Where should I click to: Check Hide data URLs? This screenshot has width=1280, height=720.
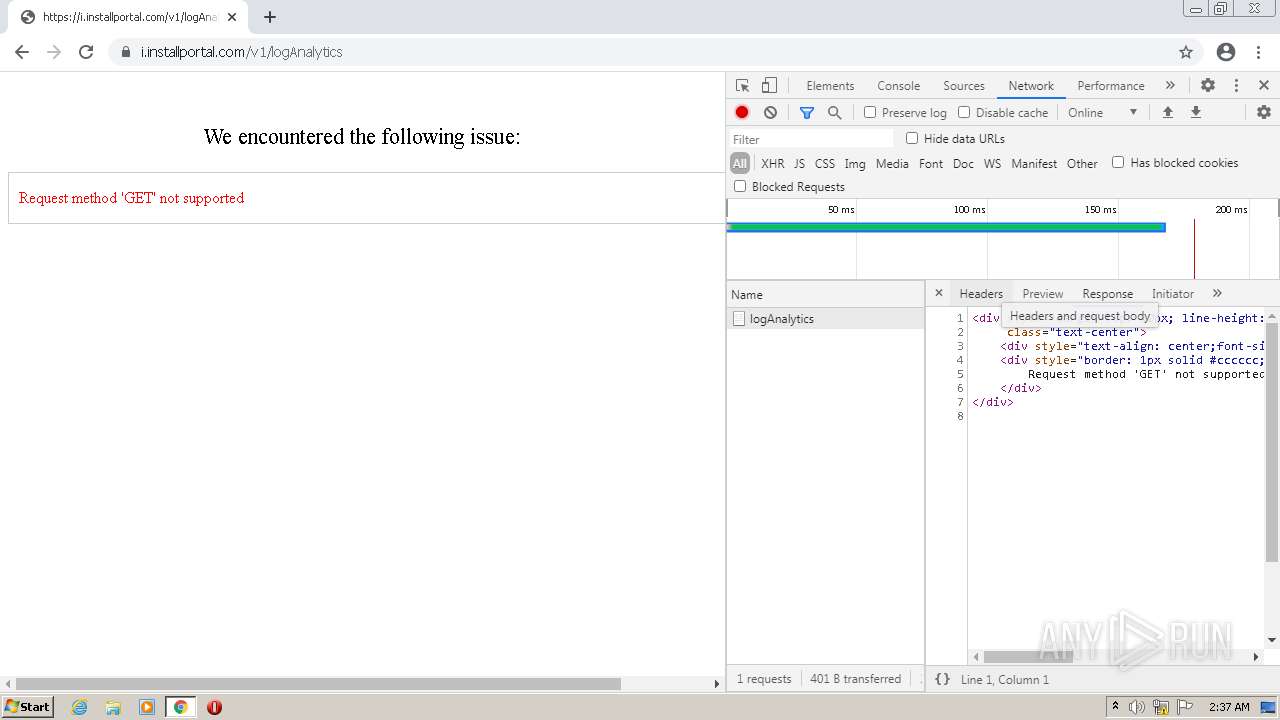tap(912, 138)
